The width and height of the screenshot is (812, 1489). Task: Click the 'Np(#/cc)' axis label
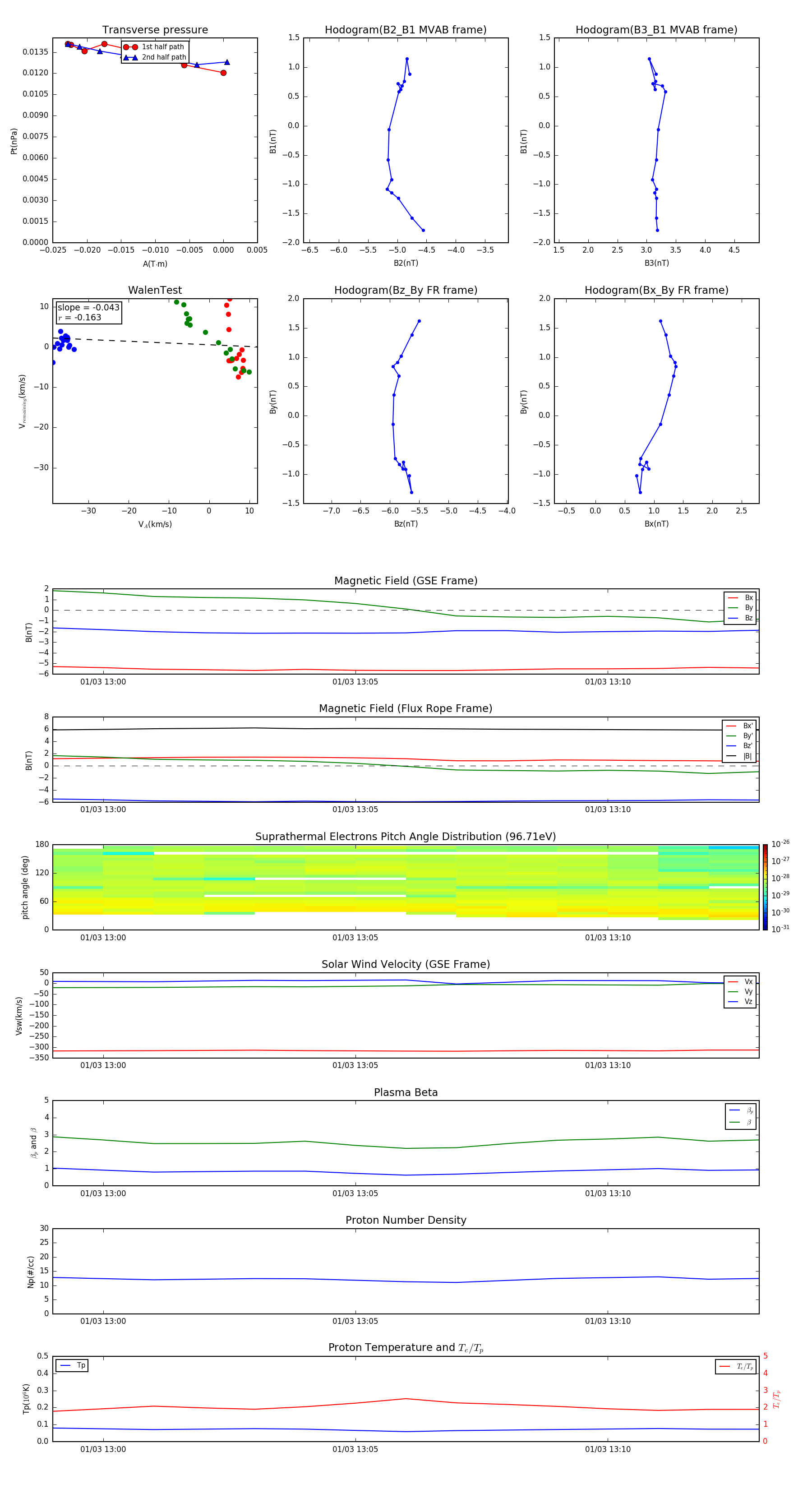31,1271
